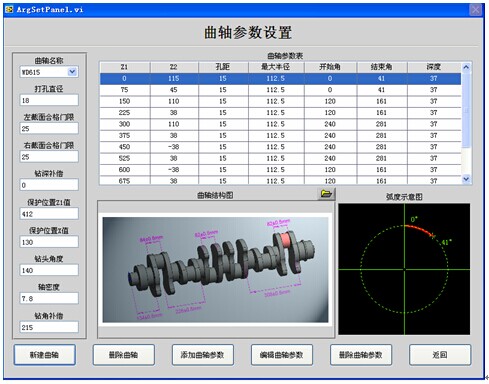Open the crankshaft image folder icon

326,194
